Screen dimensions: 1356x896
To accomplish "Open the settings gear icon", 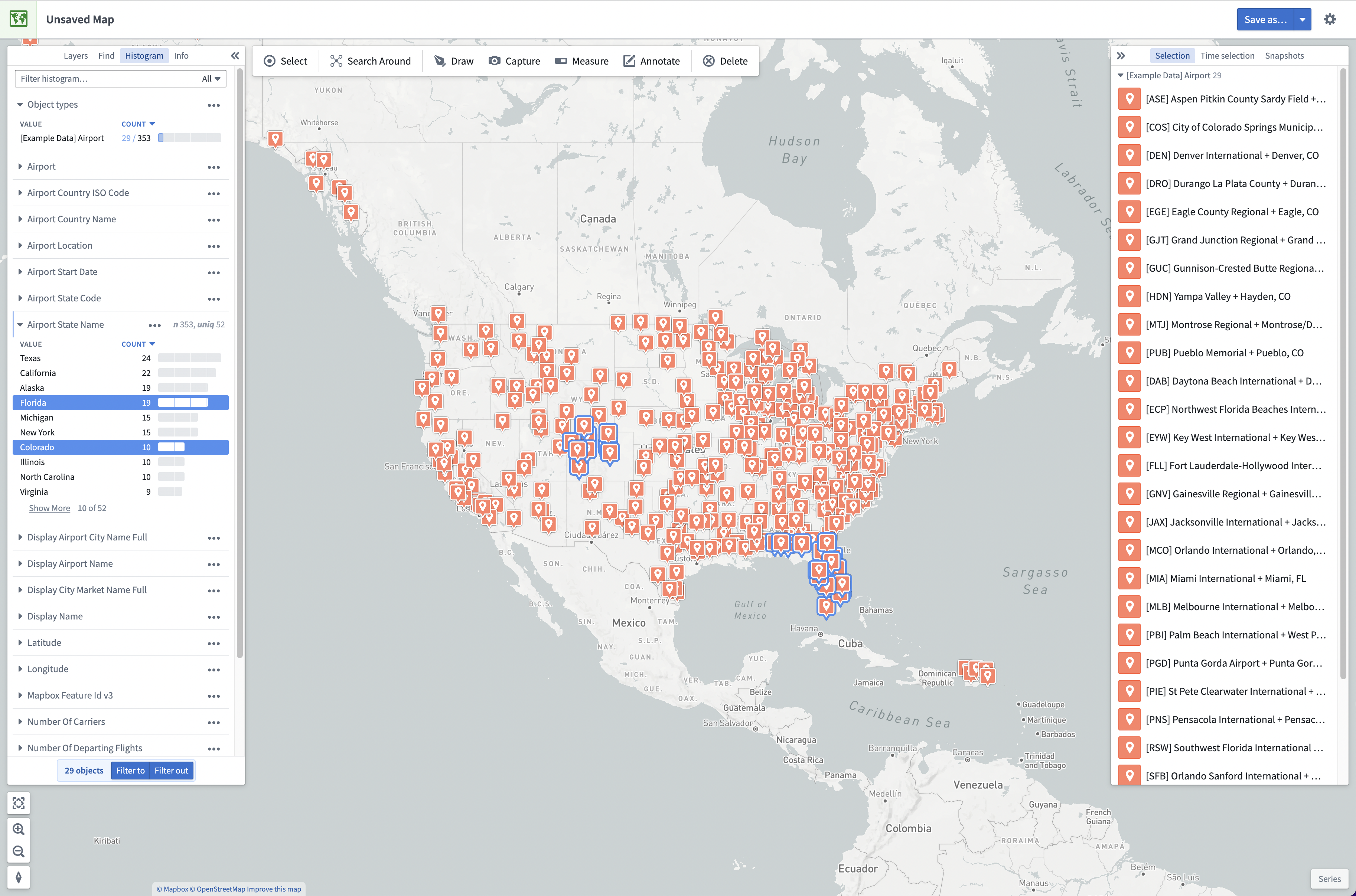I will 1330,19.
